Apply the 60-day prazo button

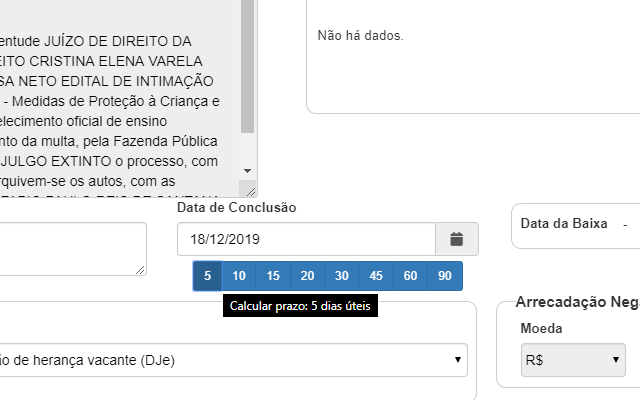click(410, 276)
